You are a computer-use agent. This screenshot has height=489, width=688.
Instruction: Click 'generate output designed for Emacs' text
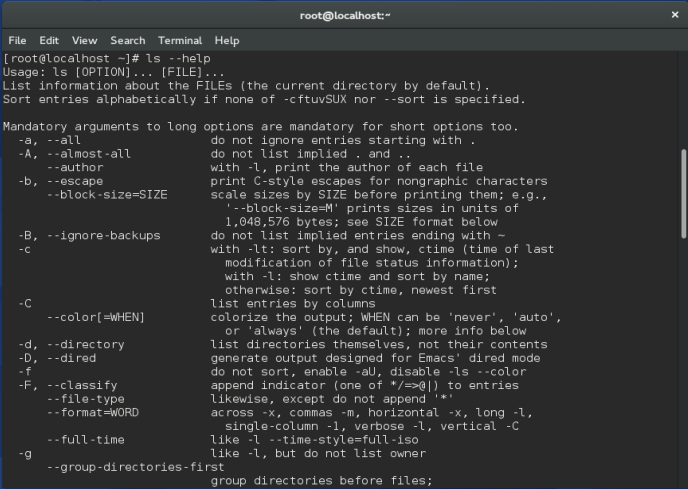pos(335,358)
